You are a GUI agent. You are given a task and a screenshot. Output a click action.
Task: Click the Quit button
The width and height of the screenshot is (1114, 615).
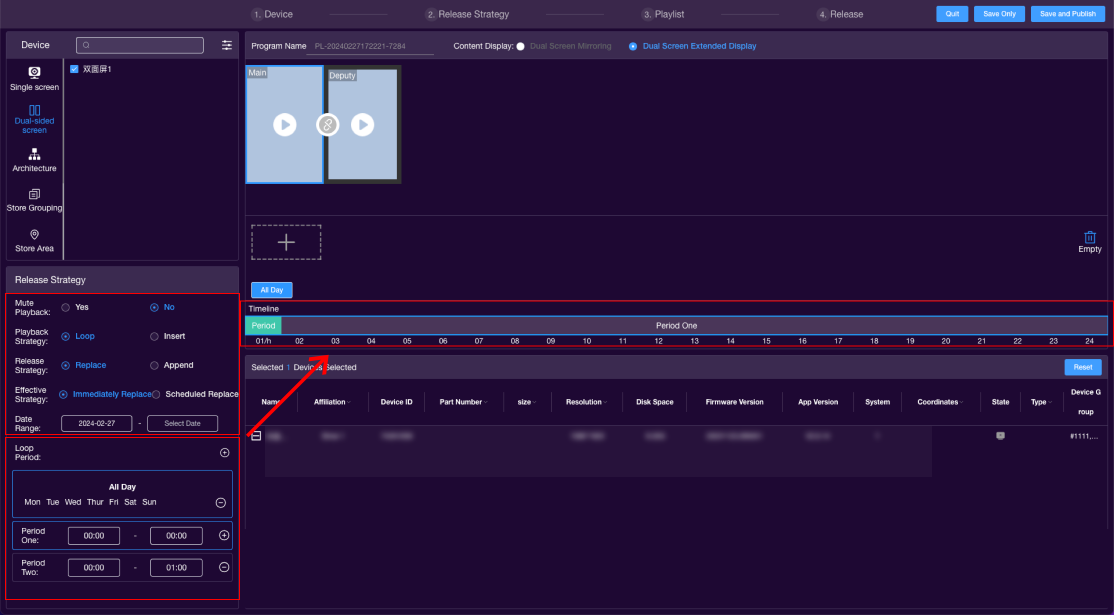click(952, 13)
